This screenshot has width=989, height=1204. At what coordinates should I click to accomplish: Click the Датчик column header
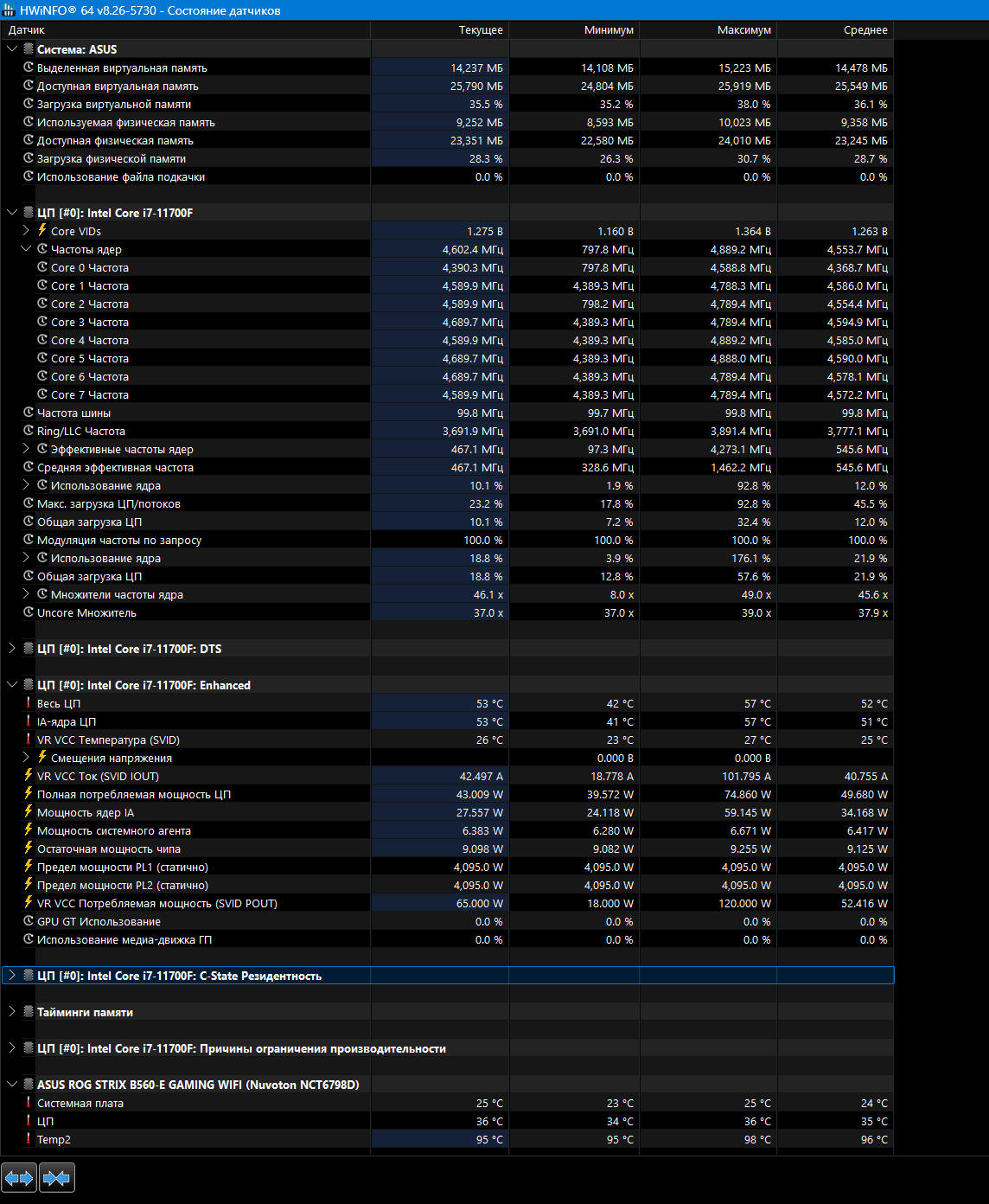click(185, 29)
